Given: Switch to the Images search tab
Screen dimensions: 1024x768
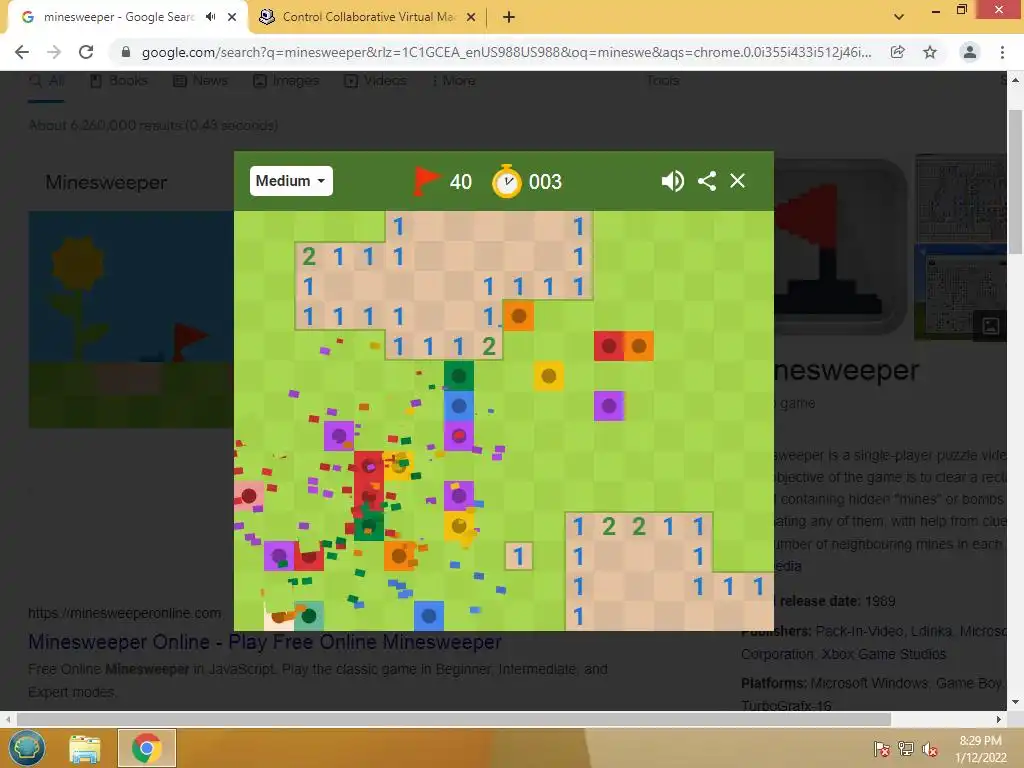Looking at the screenshot, I should click(285, 80).
